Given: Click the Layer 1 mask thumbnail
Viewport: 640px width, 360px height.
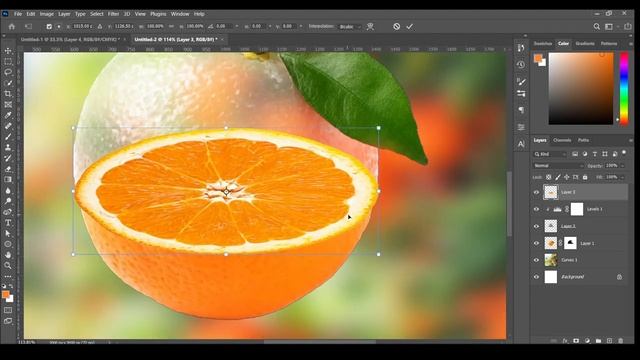Looking at the screenshot, I should click(570, 243).
